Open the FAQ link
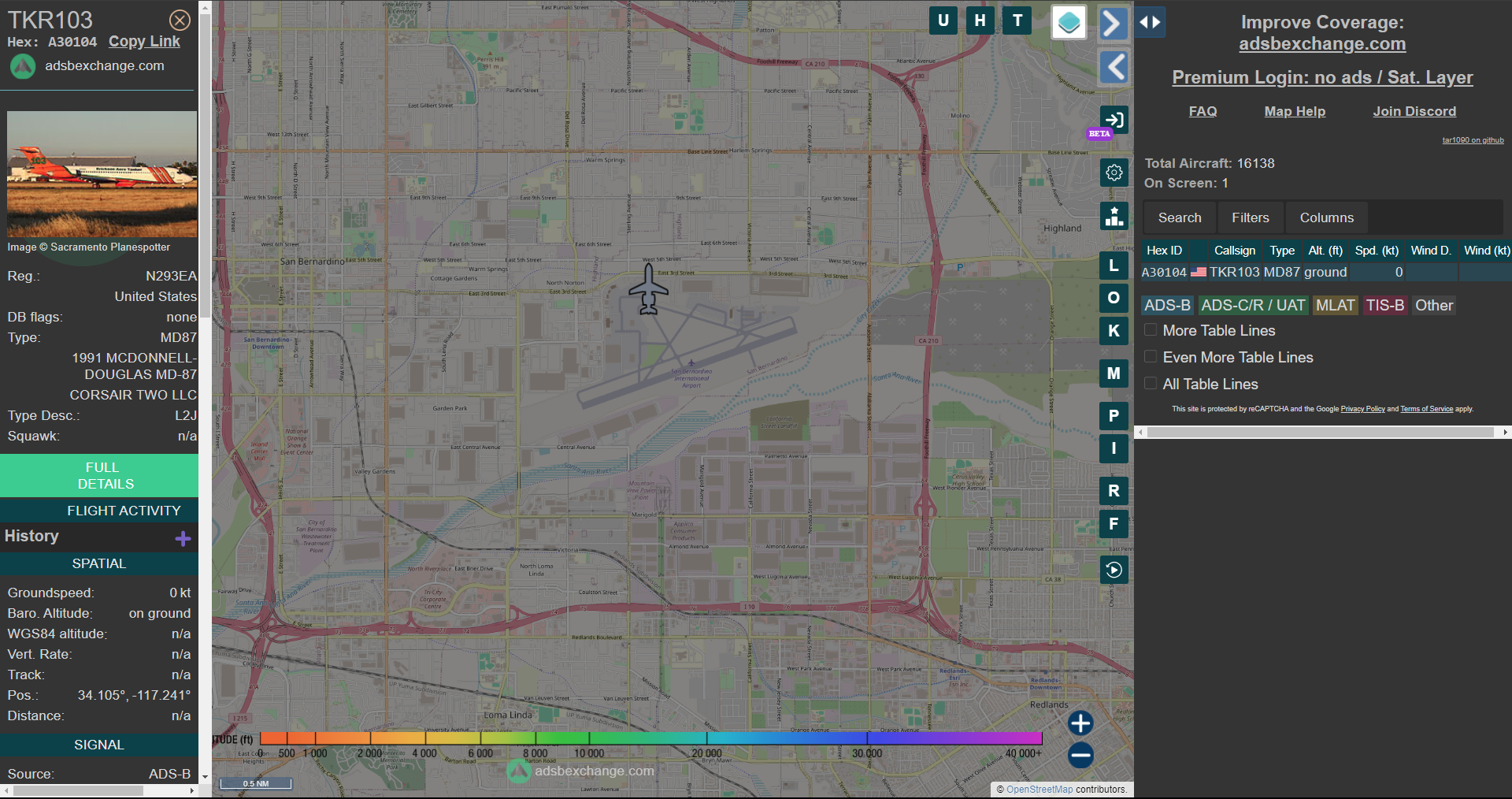Viewport: 1512px width, 799px height. tap(1203, 111)
